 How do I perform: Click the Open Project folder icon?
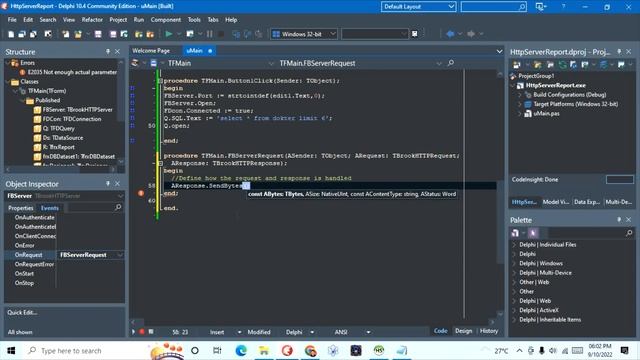(78, 34)
